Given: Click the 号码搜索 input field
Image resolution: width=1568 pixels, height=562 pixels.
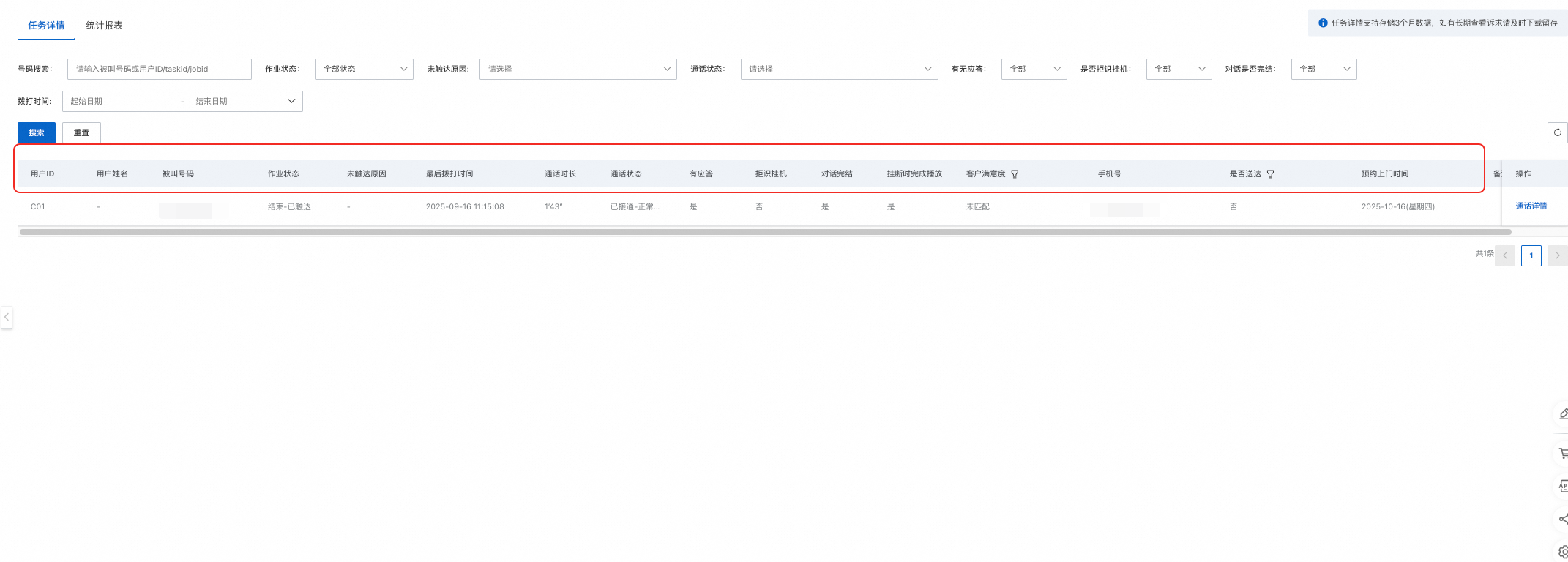Looking at the screenshot, I should [x=160, y=69].
